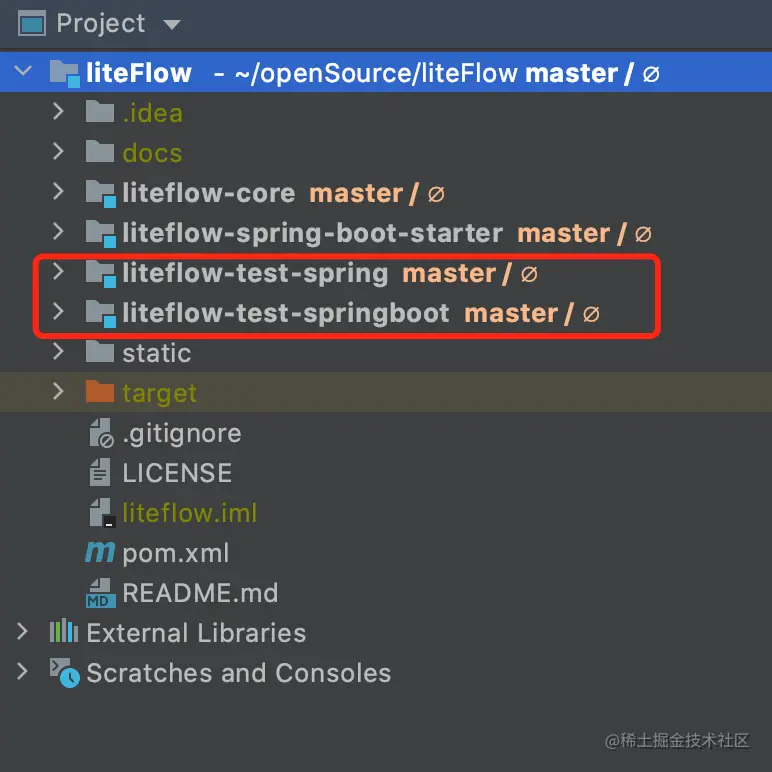Click the liteflow-spring-boot-starter module folder icon
This screenshot has height=772, width=772.
pos(101,233)
